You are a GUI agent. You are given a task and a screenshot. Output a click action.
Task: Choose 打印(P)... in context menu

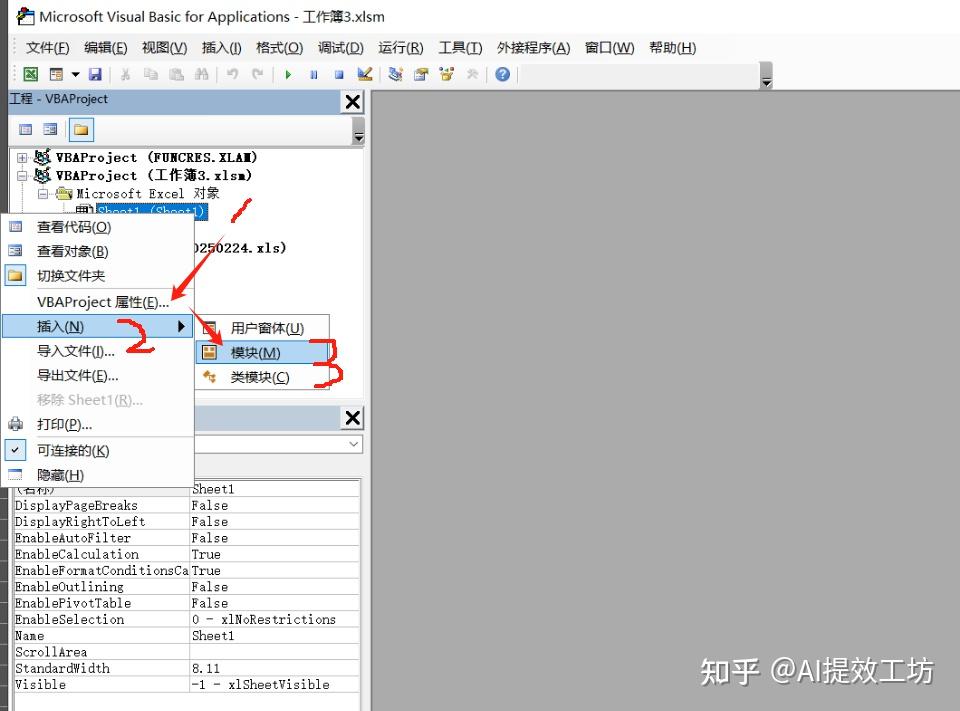click(98, 424)
